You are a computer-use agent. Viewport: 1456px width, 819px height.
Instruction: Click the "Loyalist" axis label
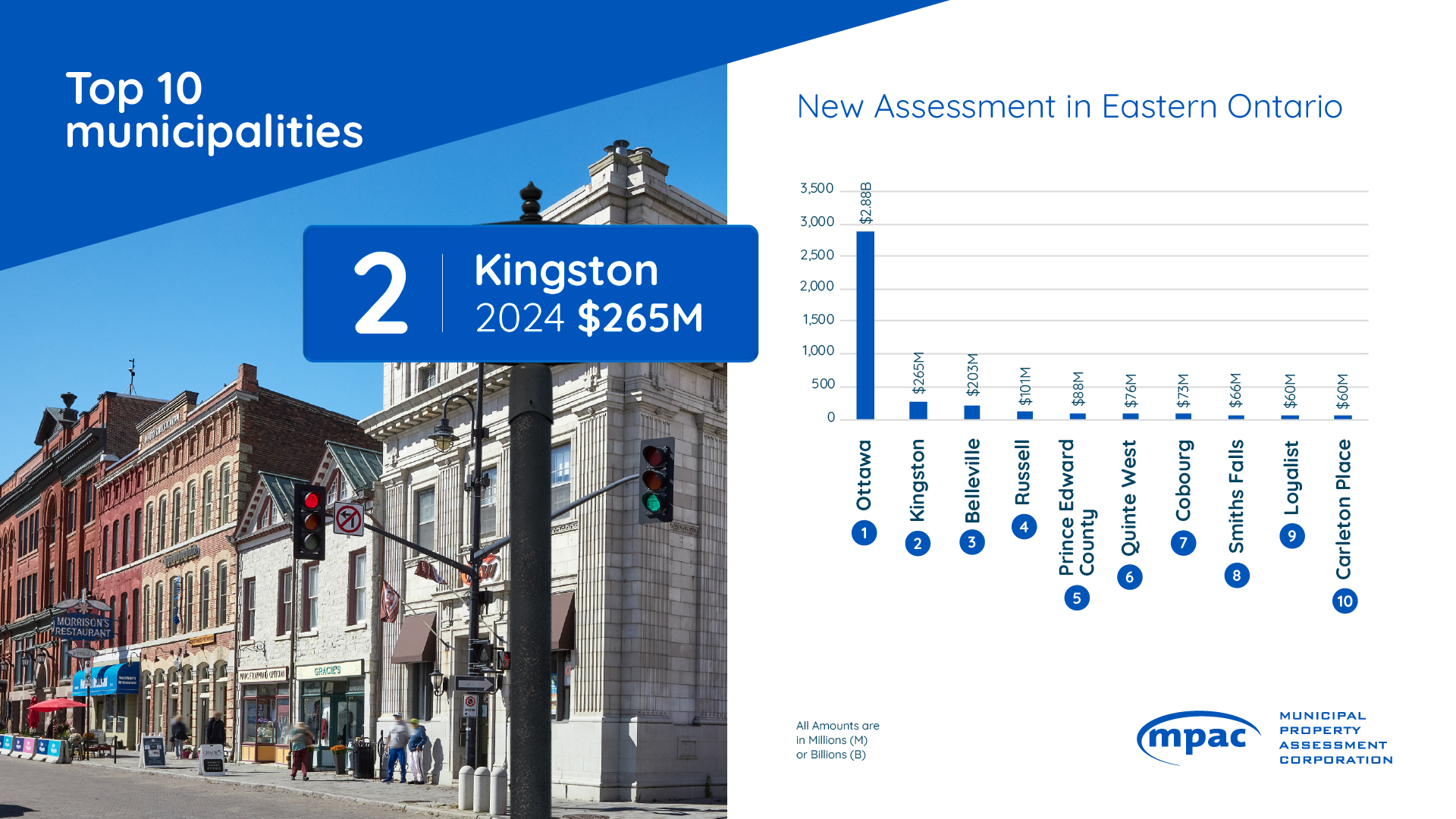click(1291, 478)
